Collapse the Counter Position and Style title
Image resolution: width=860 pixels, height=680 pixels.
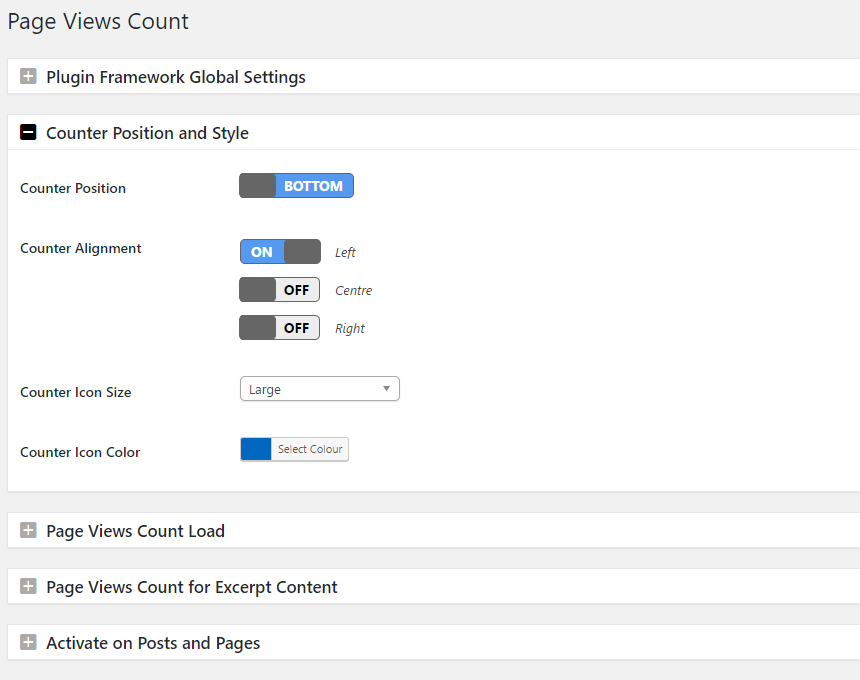[x=147, y=133]
